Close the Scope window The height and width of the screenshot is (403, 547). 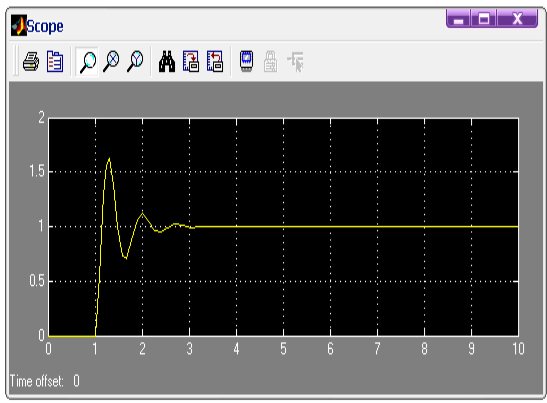tap(517, 18)
